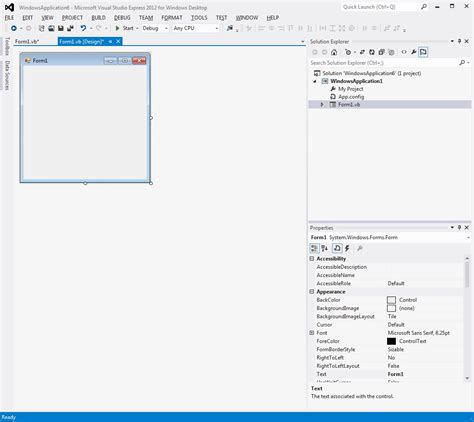Click the magnifier icon in the Solution Explorer search box

[x=462, y=63]
